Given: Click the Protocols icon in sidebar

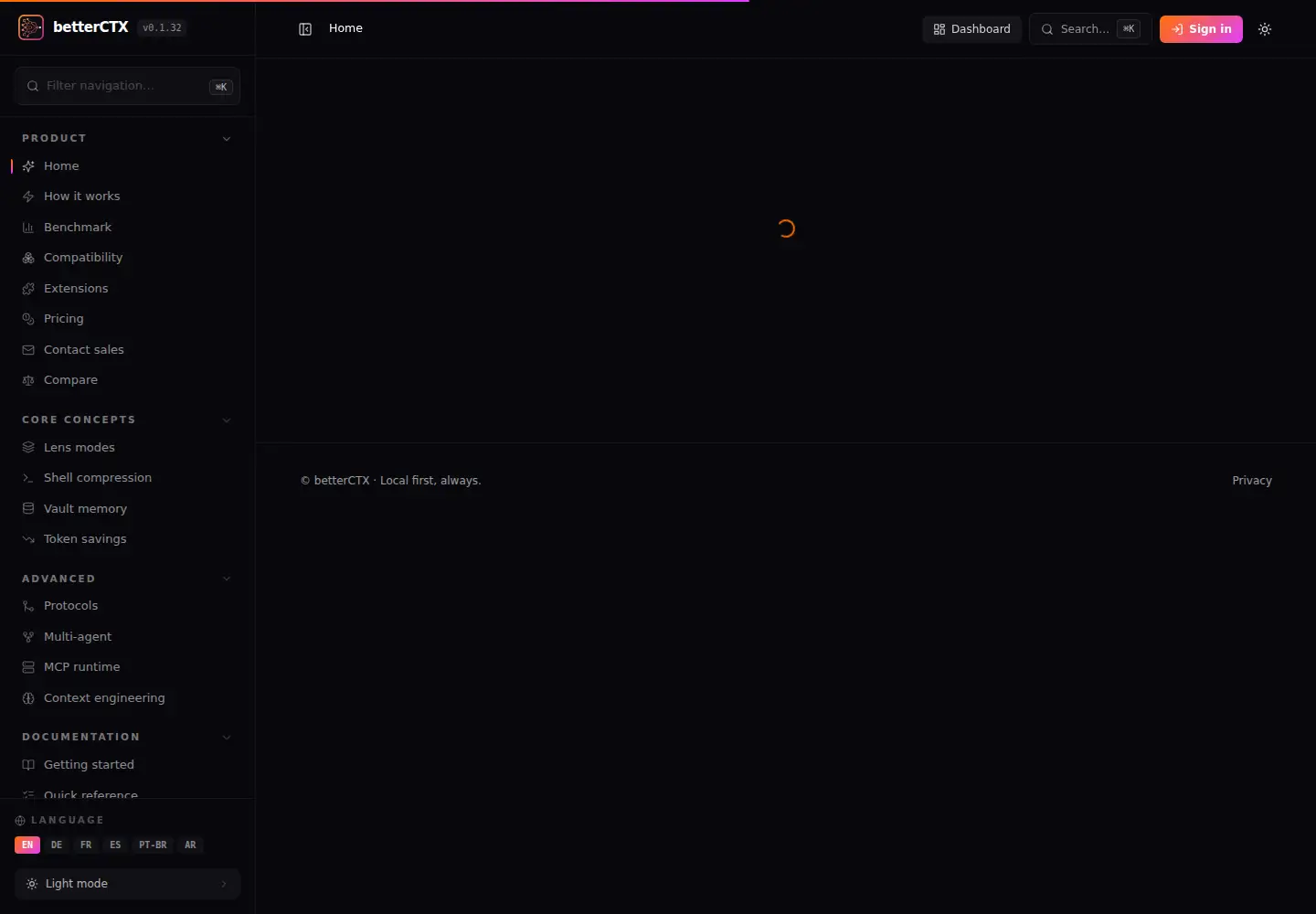Looking at the screenshot, I should 28,606.
